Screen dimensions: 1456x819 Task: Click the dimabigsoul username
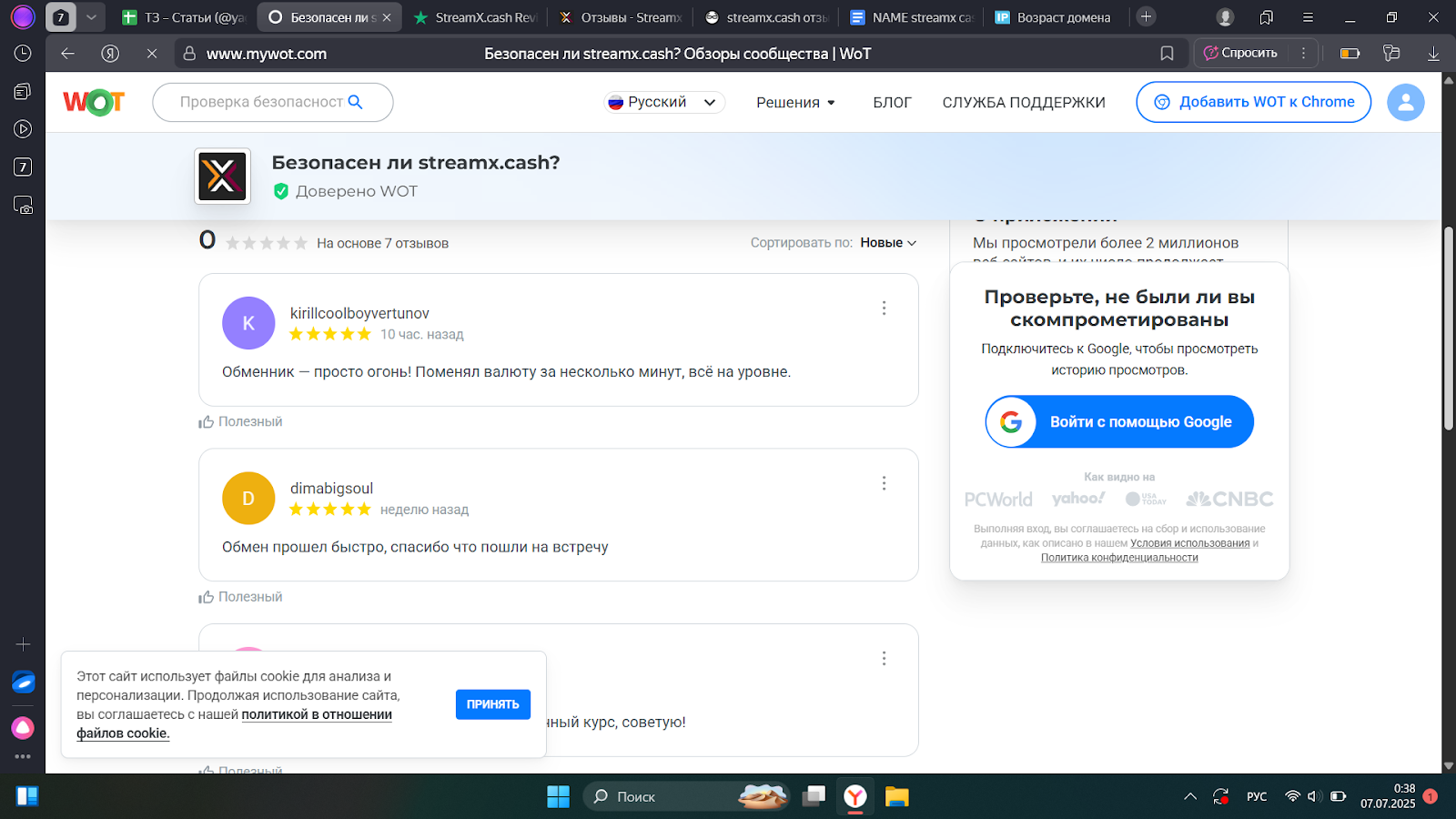click(331, 488)
